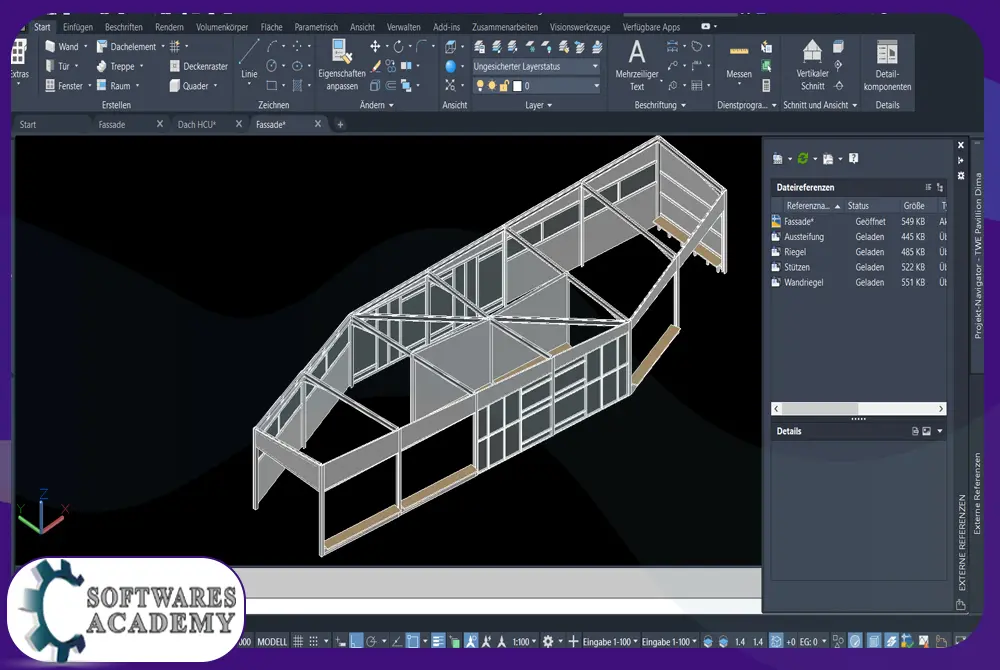The width and height of the screenshot is (1000, 670).
Task: Toggle grid display in status bar
Action: tap(298, 641)
